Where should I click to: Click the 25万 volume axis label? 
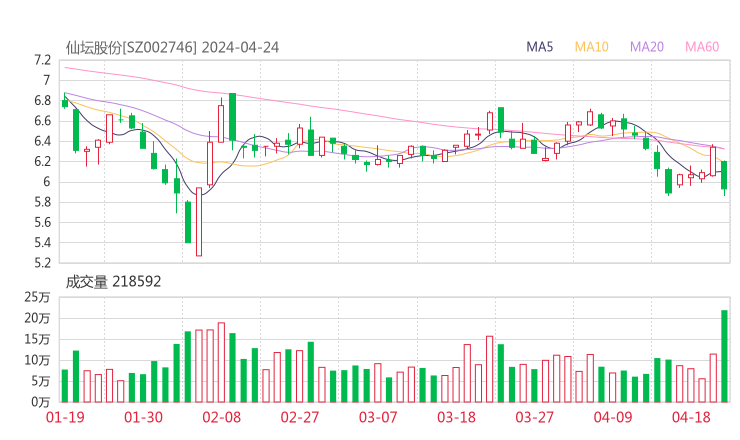(37, 297)
